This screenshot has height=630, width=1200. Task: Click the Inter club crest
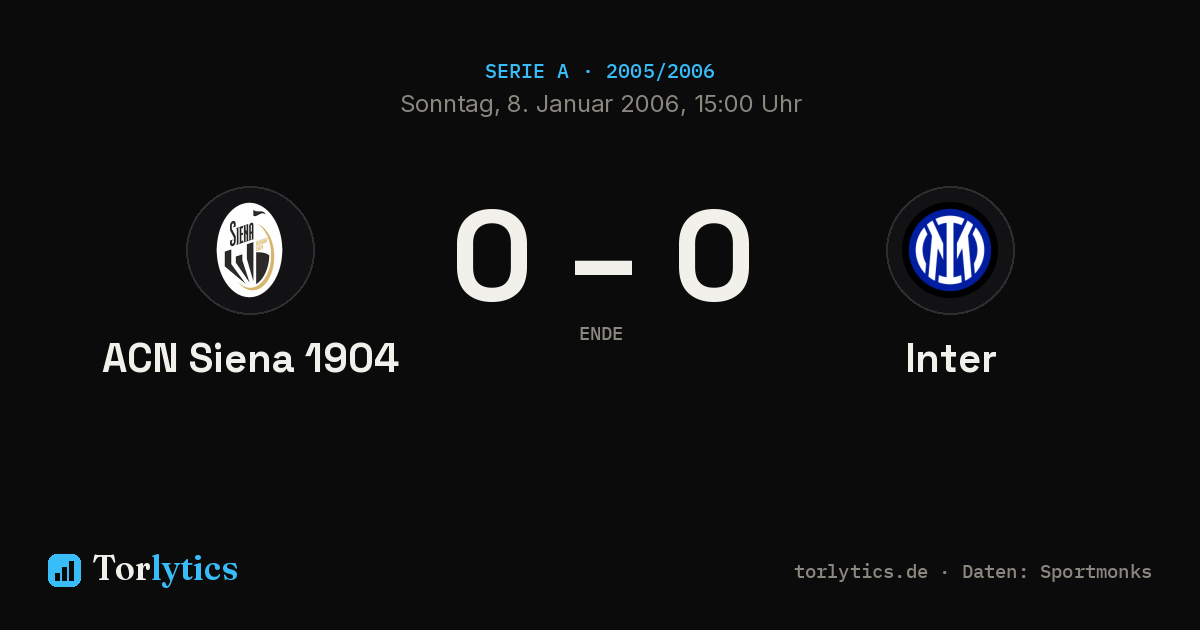pyautogui.click(x=950, y=250)
